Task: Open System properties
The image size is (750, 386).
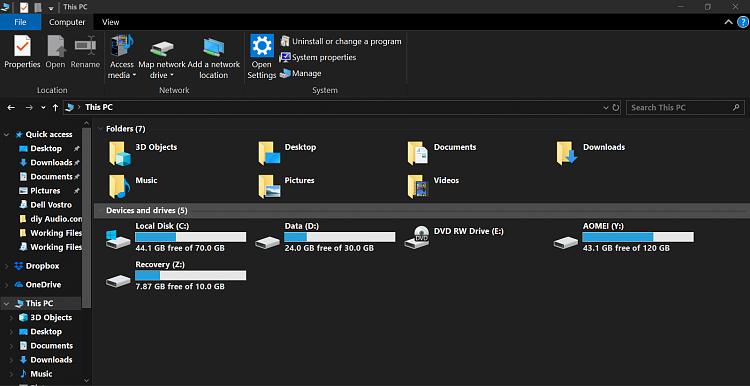Action: 318,57
